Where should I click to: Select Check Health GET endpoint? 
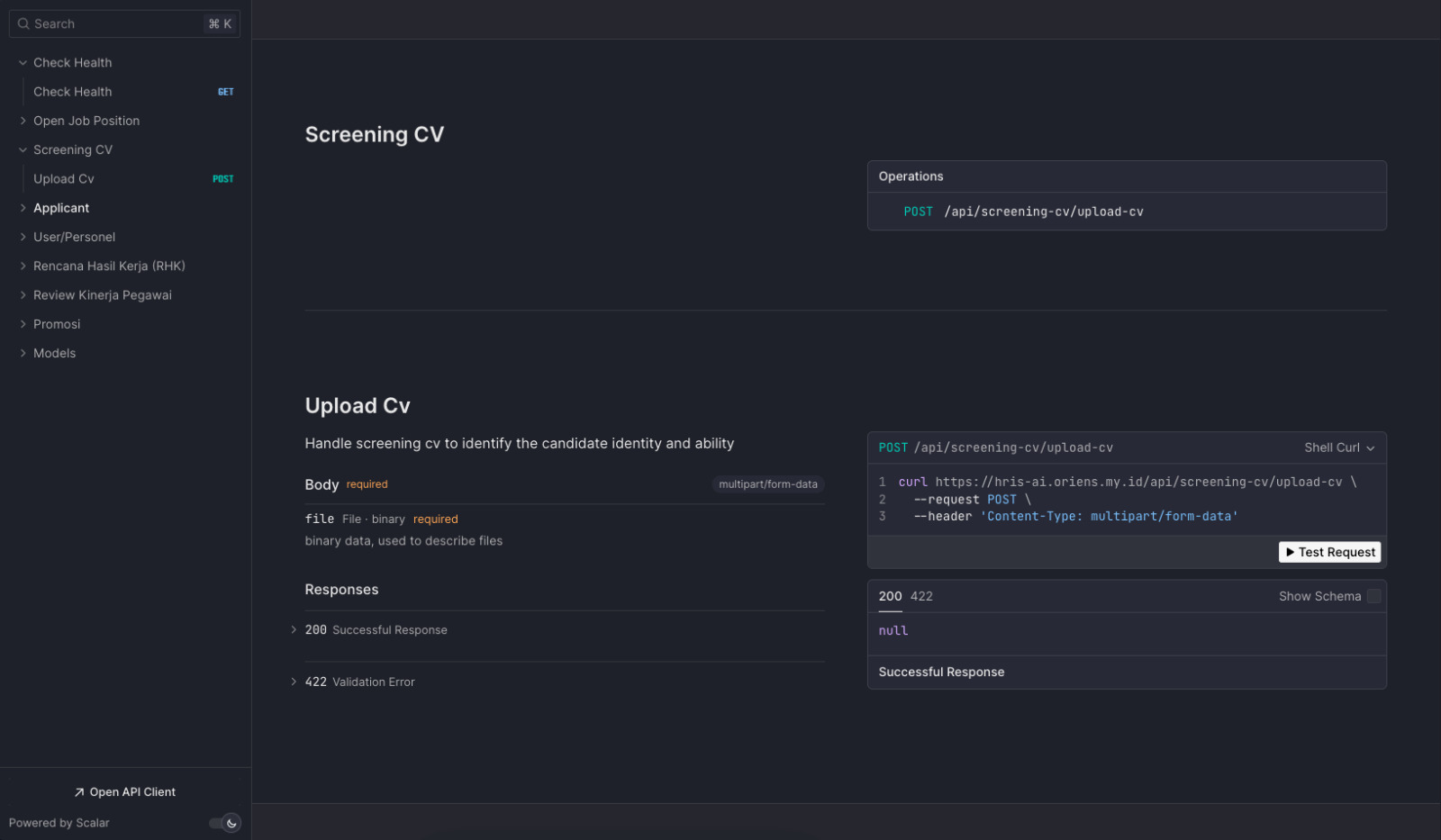(x=73, y=92)
